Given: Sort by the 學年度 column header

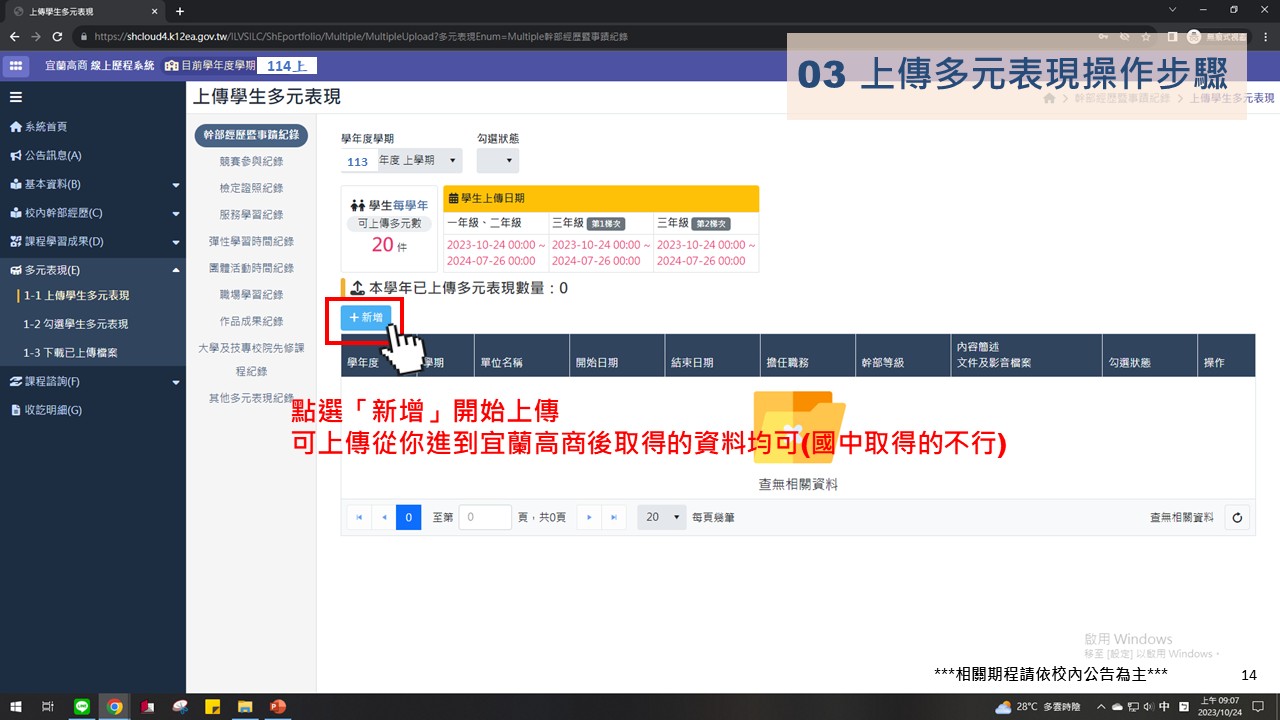Looking at the screenshot, I should click(x=364, y=362).
